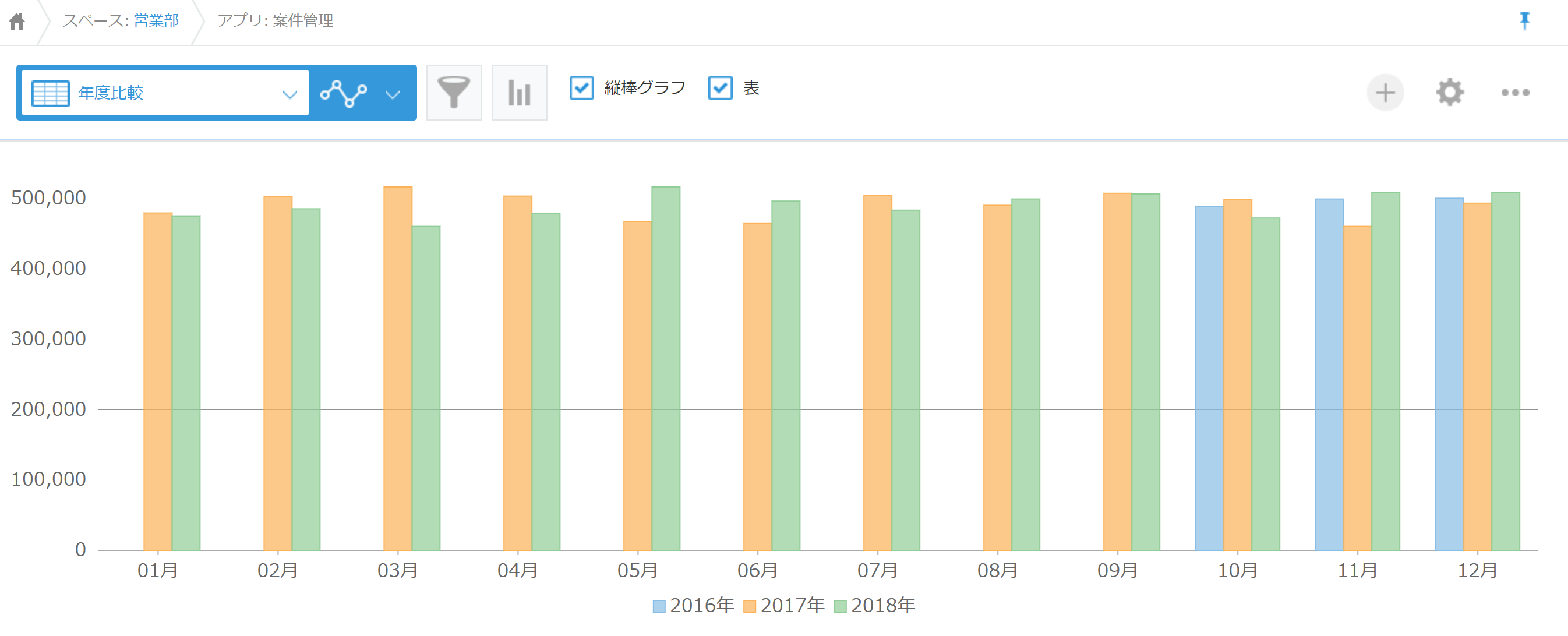Click the 2016年 blue bar for 11月
This screenshot has height=636, width=1568.
click(x=1329, y=374)
